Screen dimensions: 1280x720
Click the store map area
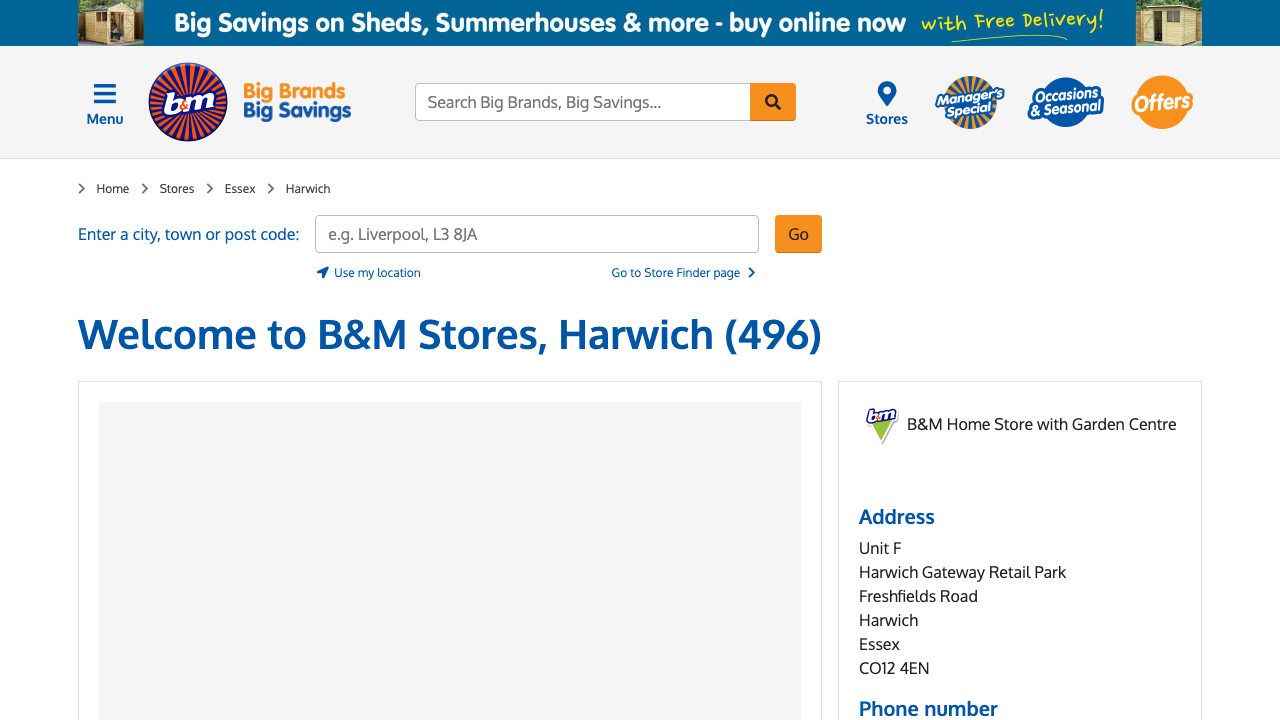tap(450, 560)
